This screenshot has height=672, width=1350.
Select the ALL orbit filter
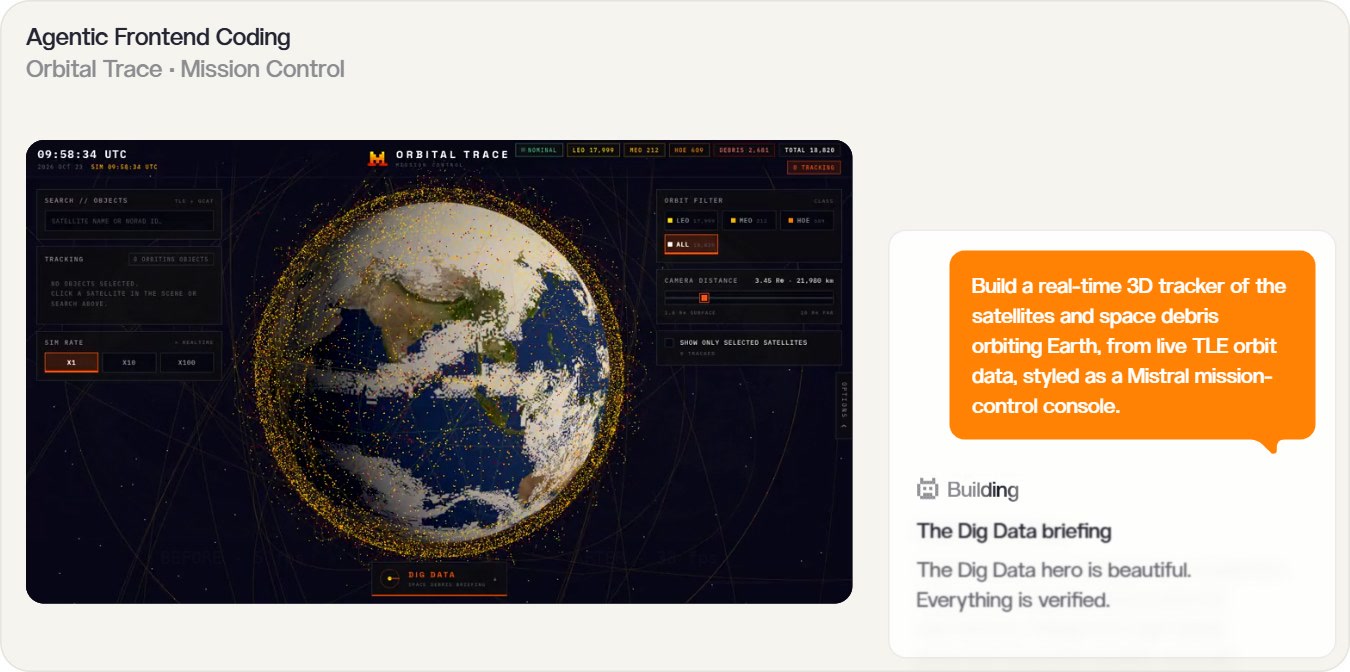(x=691, y=244)
